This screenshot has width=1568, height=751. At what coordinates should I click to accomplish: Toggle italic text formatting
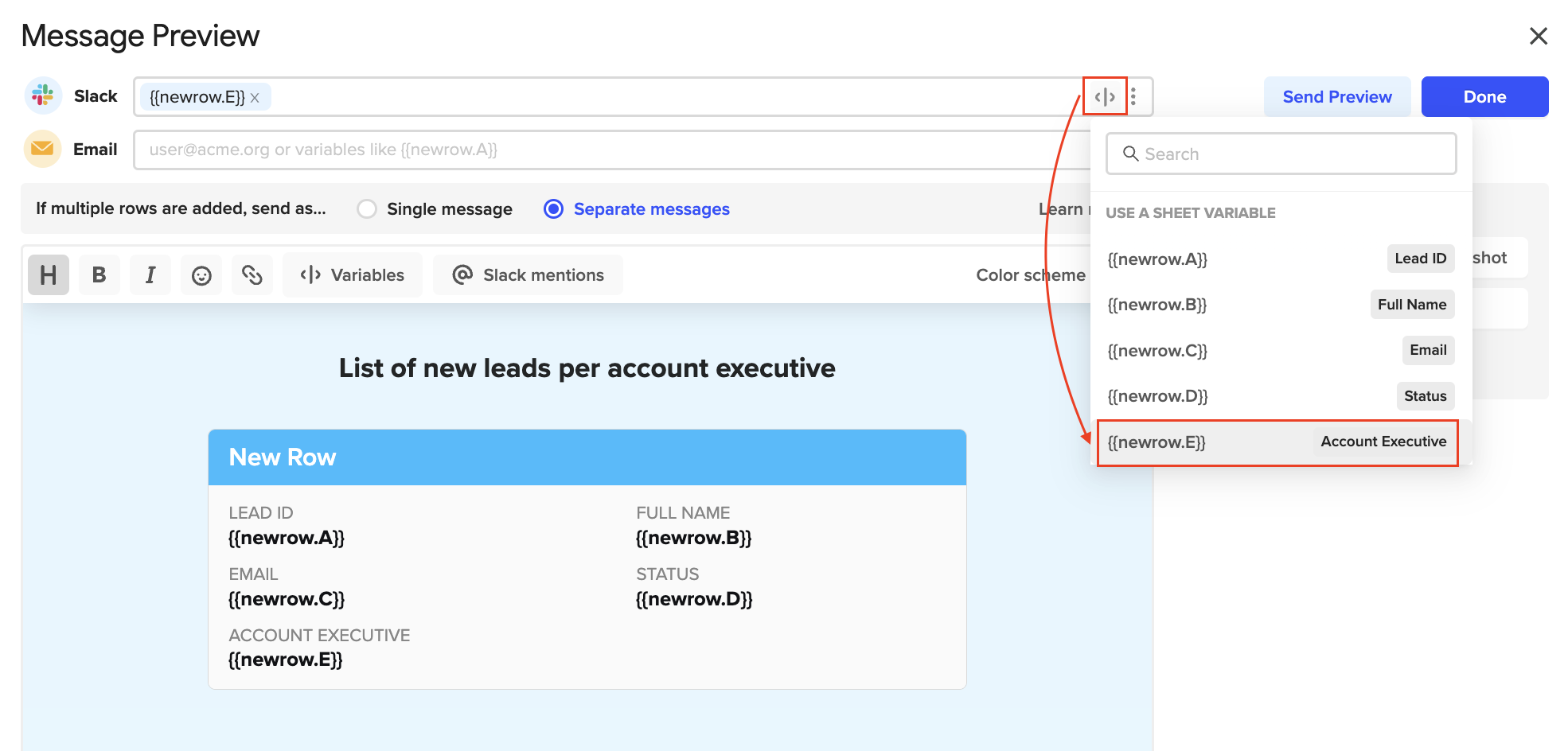150,275
